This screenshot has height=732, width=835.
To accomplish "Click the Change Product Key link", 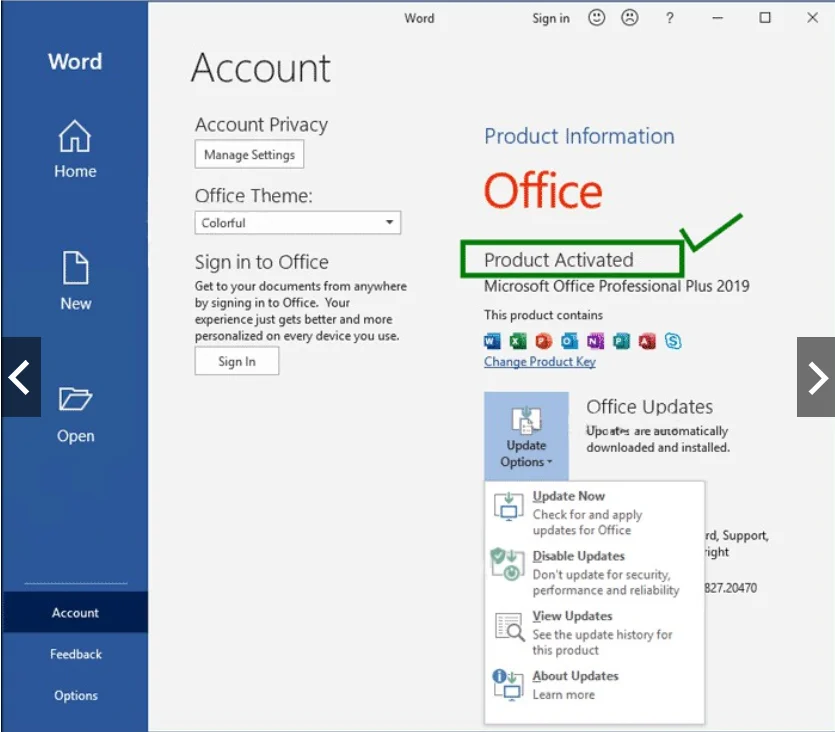I will coord(539,362).
